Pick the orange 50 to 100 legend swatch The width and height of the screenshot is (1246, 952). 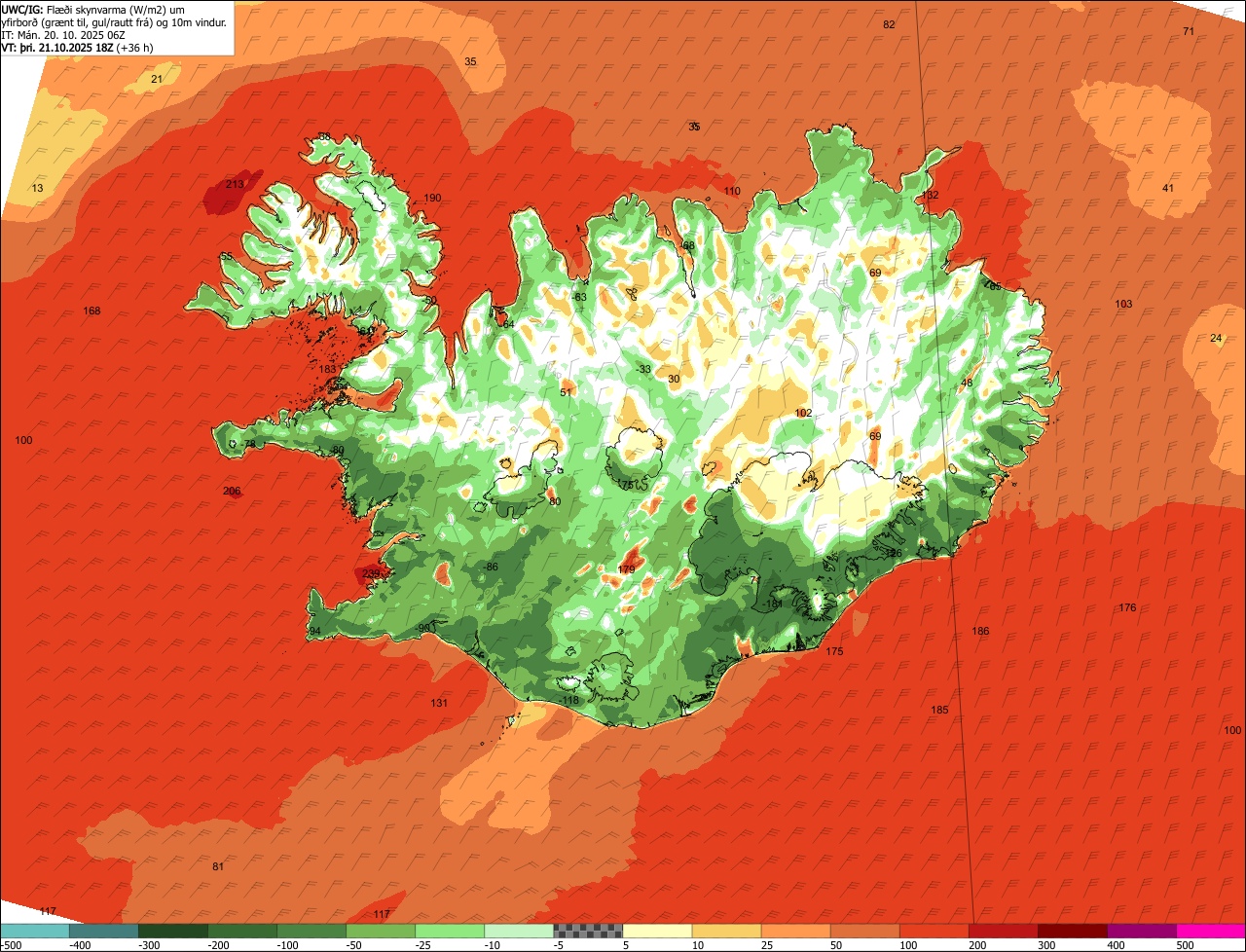863,931
